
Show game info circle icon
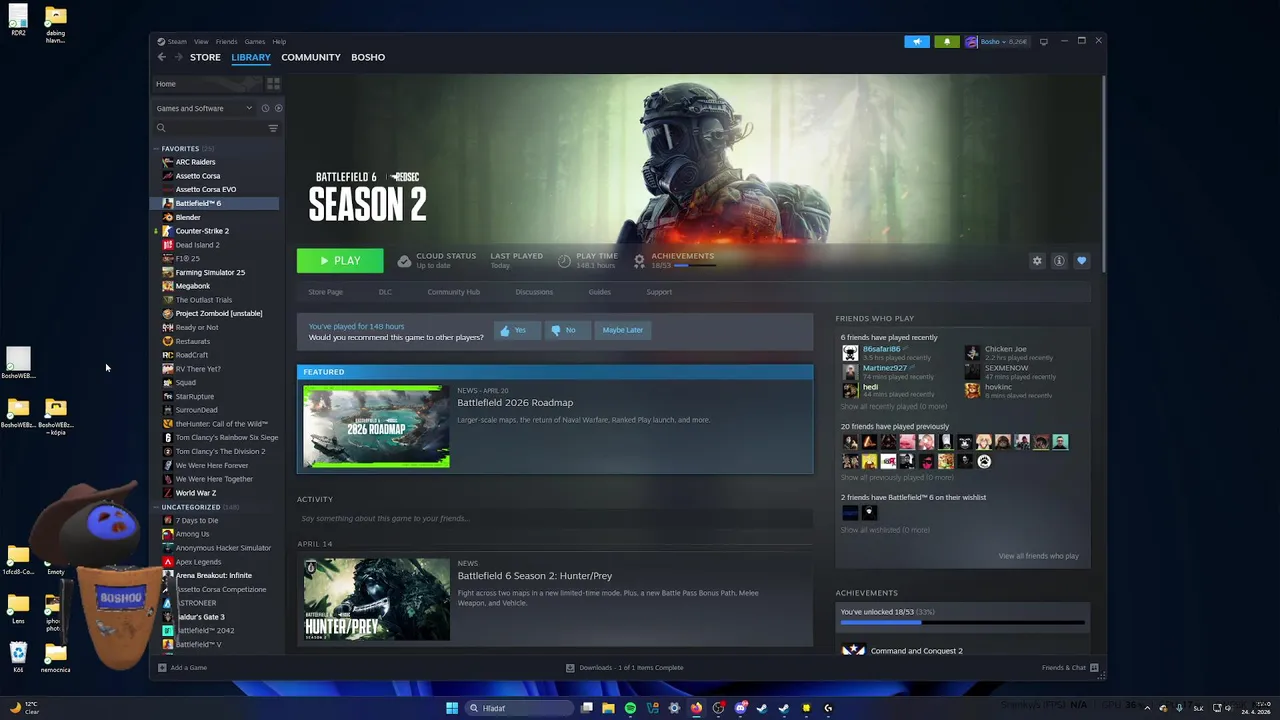[1059, 261]
